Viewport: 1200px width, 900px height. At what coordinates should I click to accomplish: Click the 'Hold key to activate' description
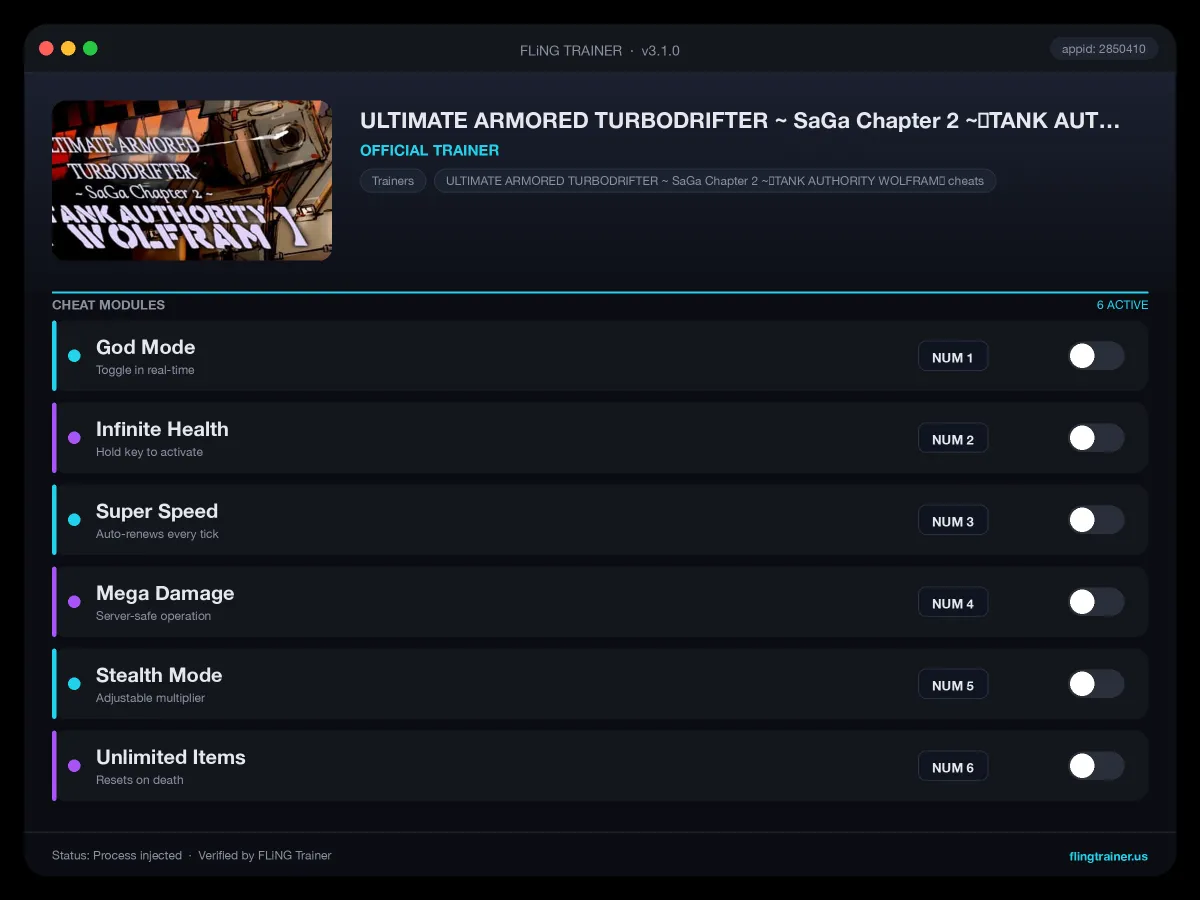[149, 452]
